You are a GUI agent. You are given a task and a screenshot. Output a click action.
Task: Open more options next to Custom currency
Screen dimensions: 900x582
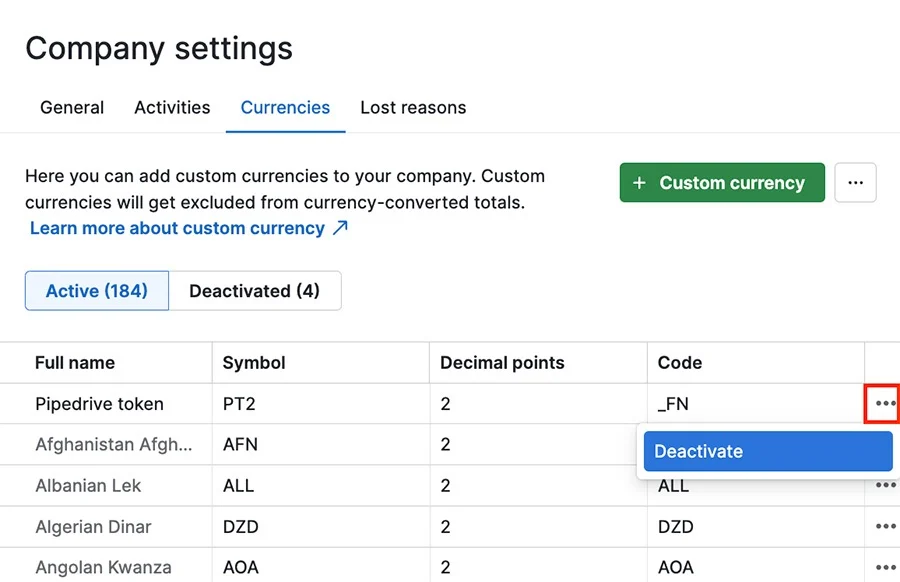(x=855, y=183)
